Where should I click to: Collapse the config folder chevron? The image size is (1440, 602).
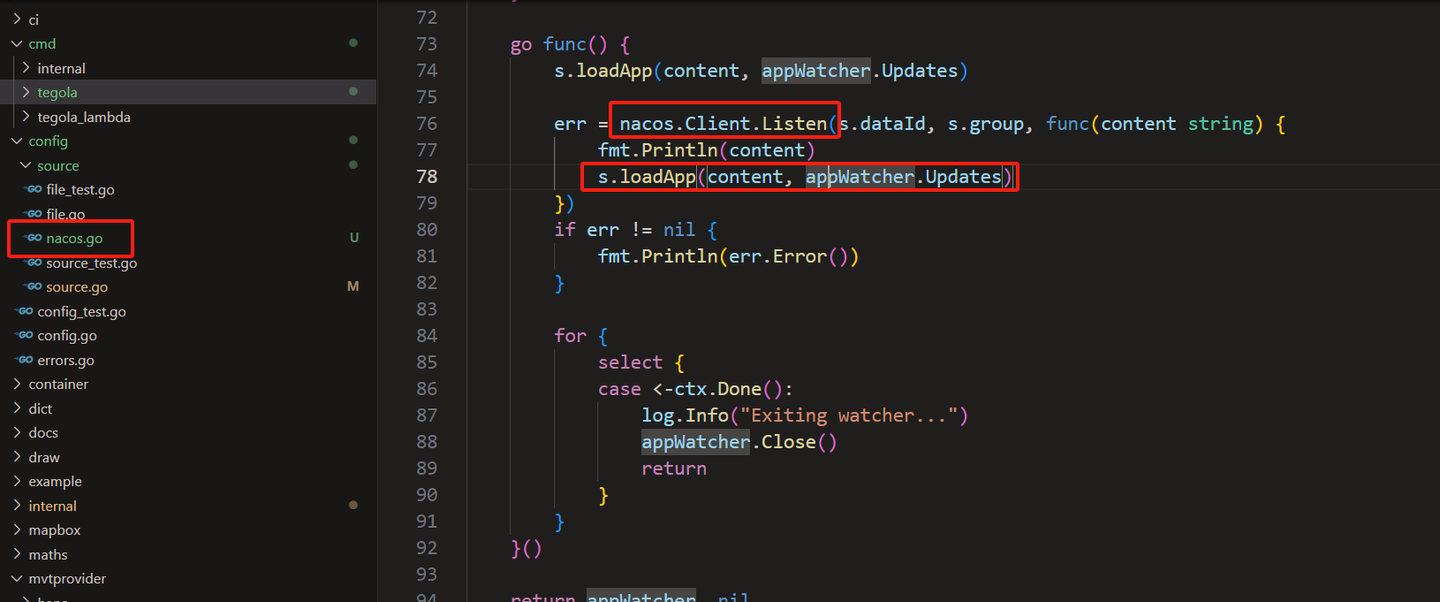(17, 141)
